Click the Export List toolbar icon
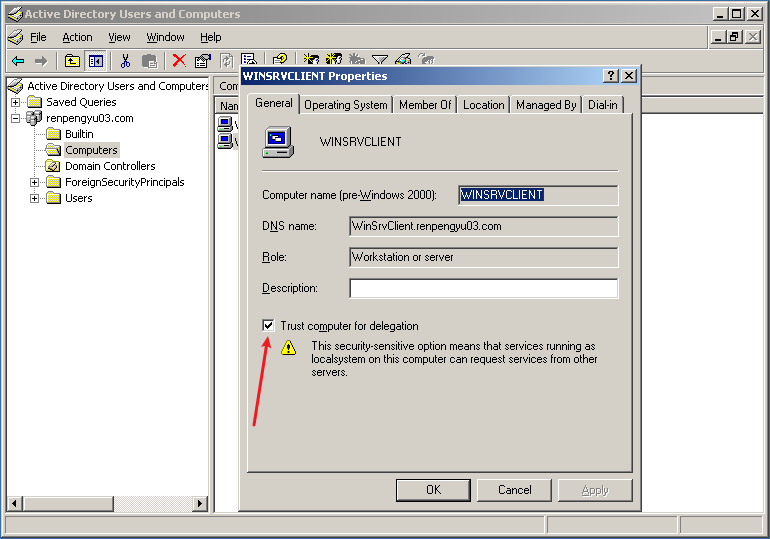The height and width of the screenshot is (539, 770). pyautogui.click(x=249, y=59)
